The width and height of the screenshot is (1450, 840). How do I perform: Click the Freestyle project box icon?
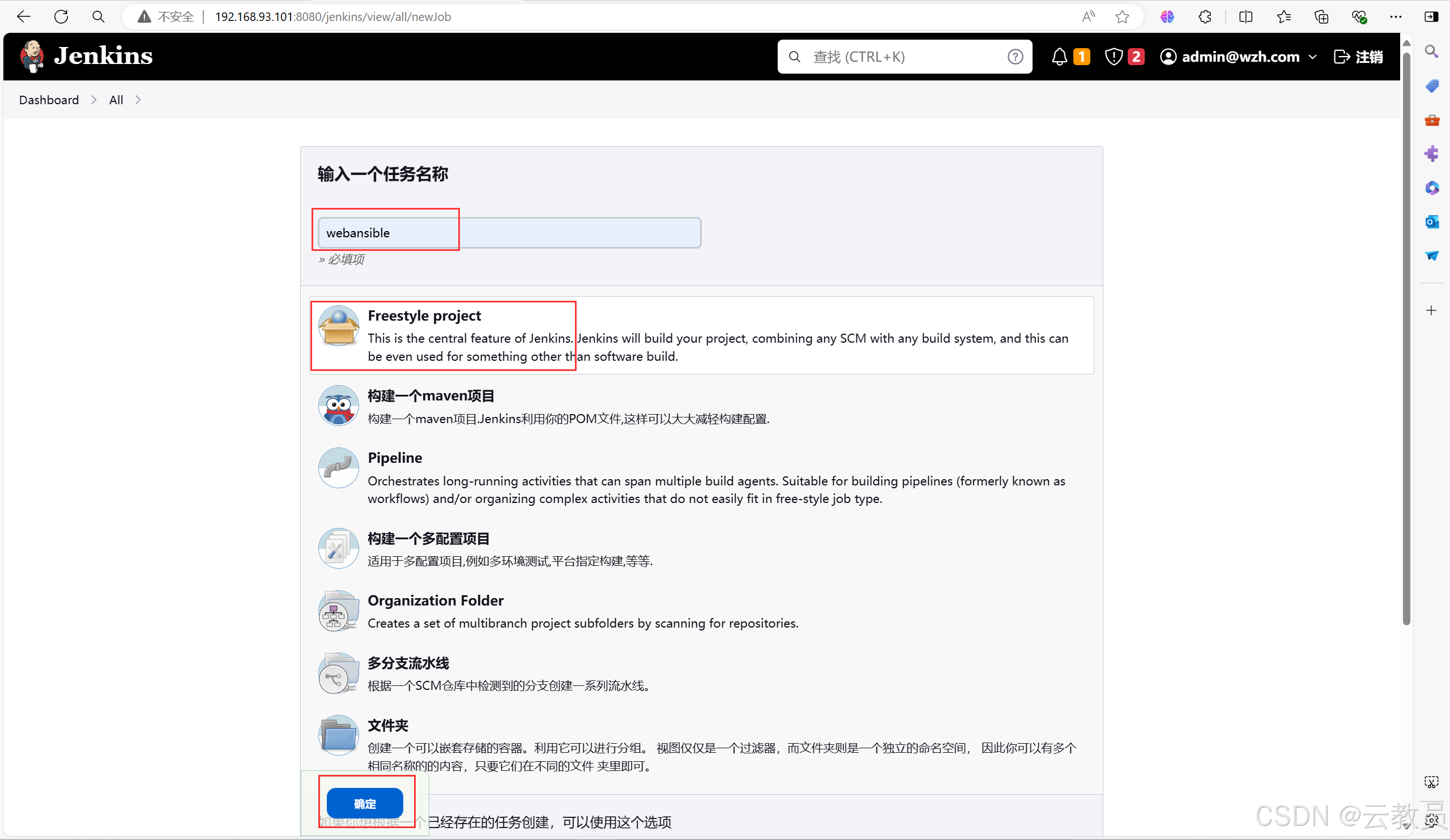(x=338, y=326)
